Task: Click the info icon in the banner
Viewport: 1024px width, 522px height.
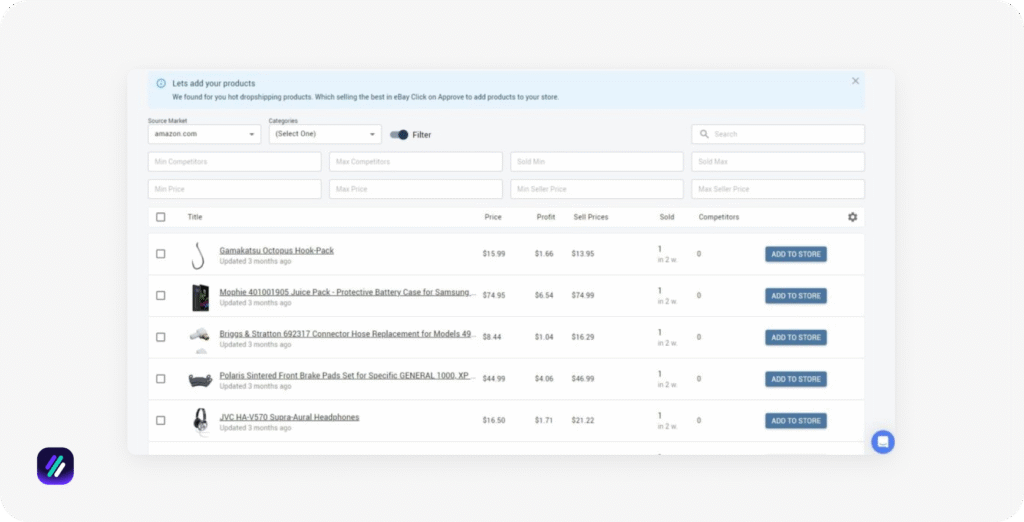Action: (161, 84)
